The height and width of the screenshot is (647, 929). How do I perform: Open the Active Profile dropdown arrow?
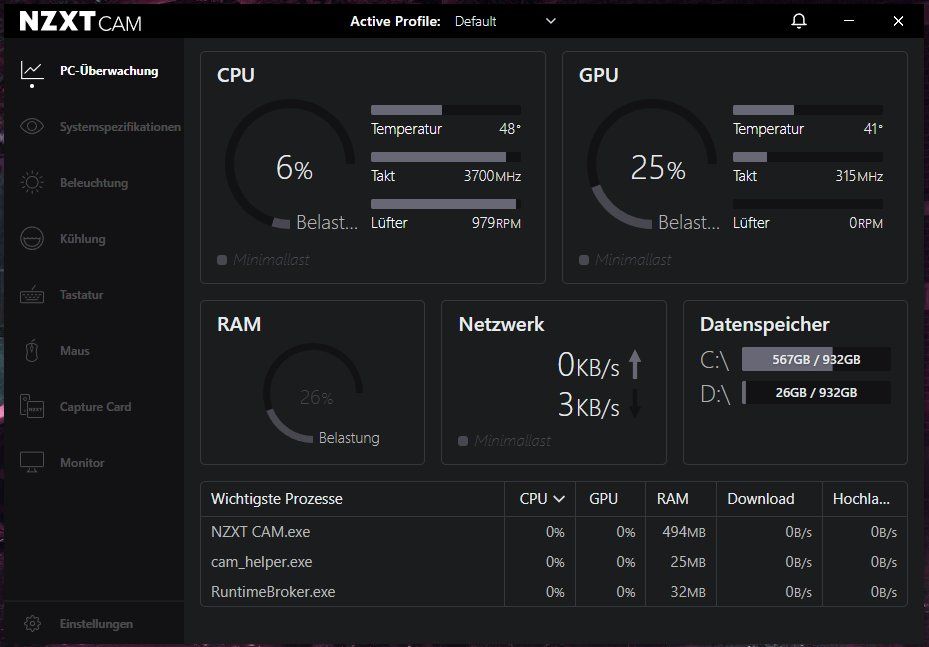(551, 21)
